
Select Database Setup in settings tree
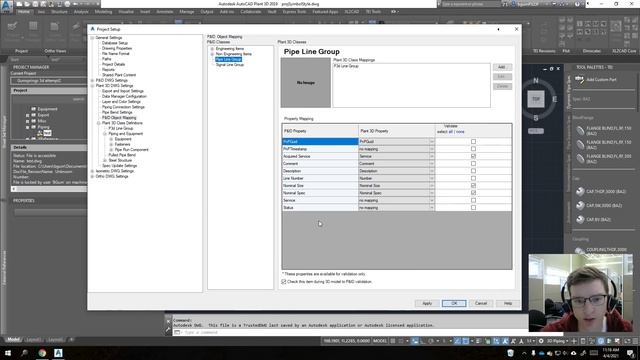pos(115,43)
